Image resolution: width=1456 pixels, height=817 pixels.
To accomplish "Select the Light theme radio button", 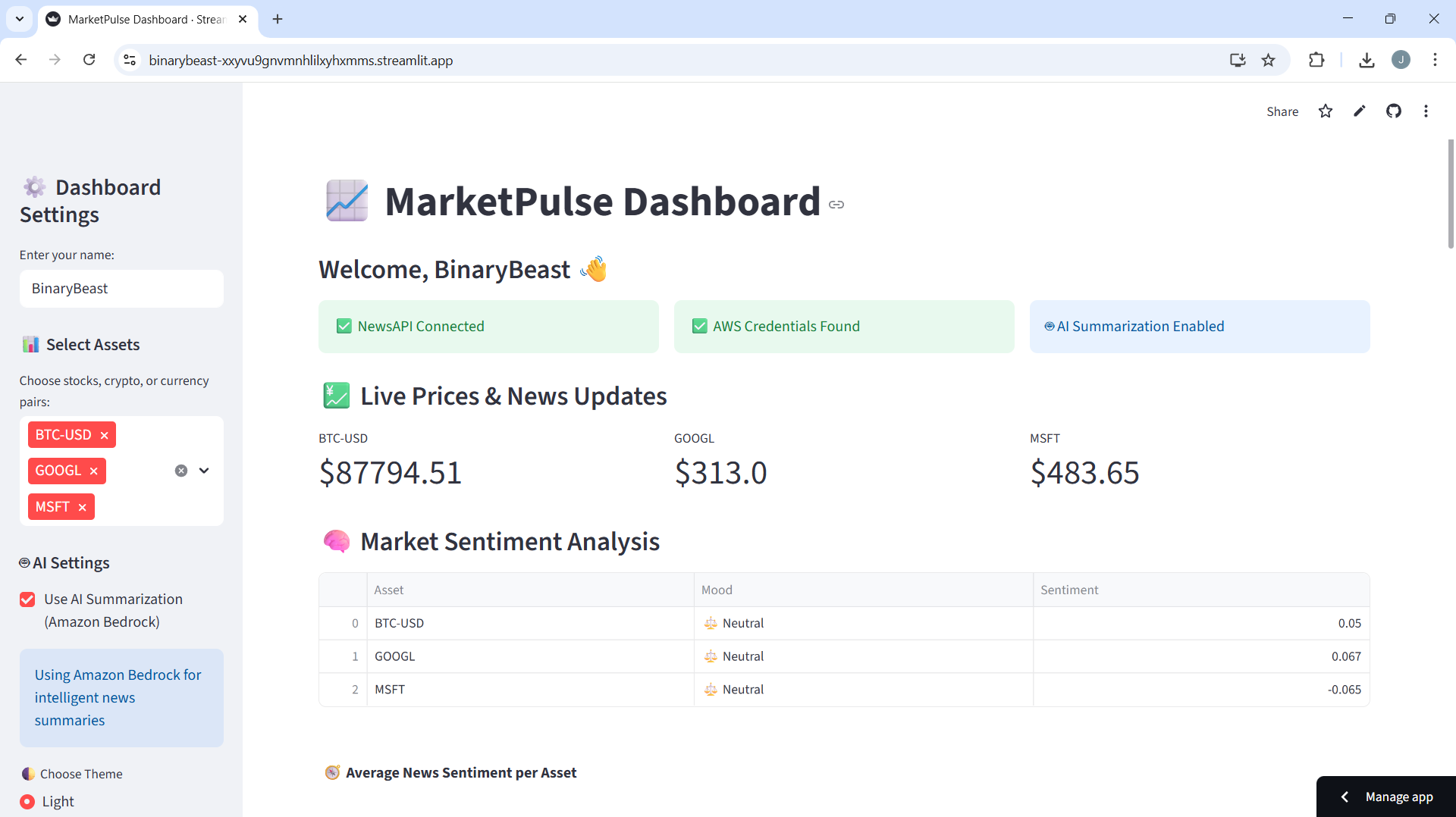I will coord(27,801).
